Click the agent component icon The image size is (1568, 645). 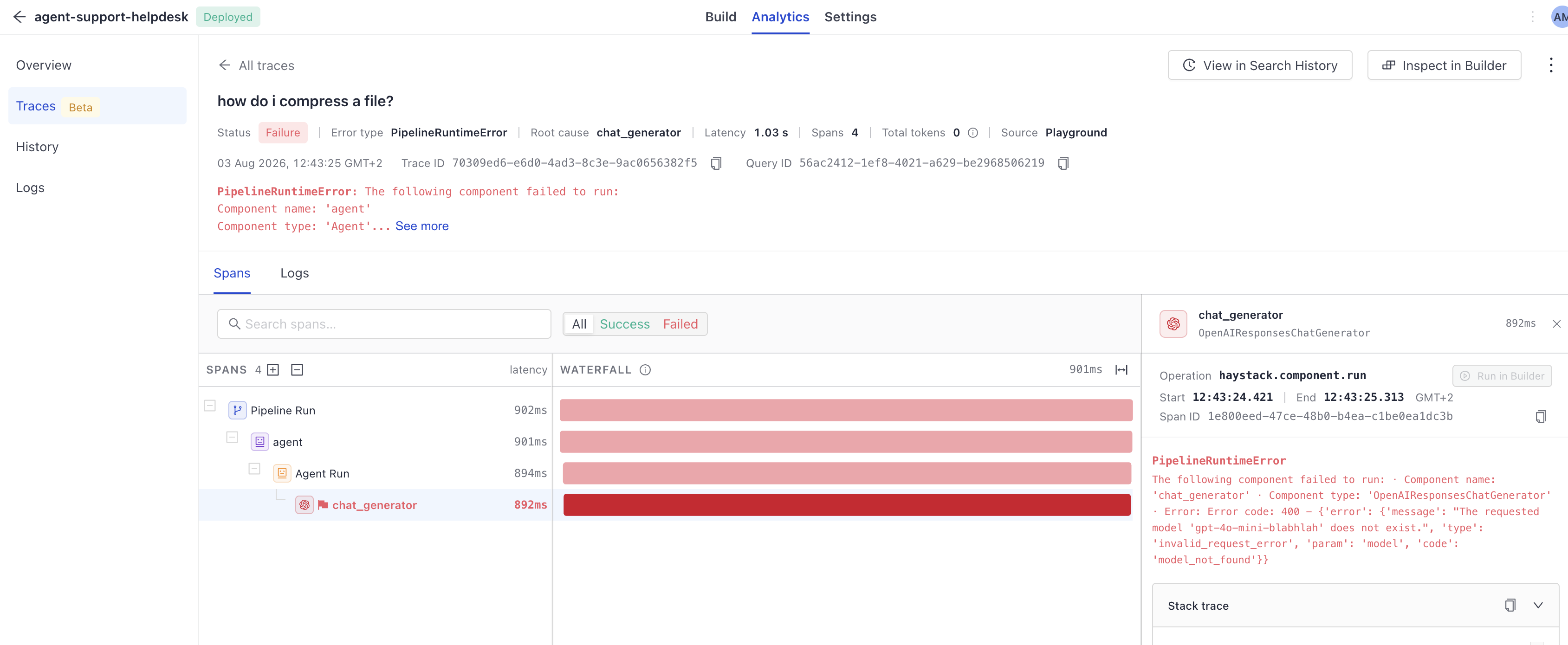tap(260, 442)
